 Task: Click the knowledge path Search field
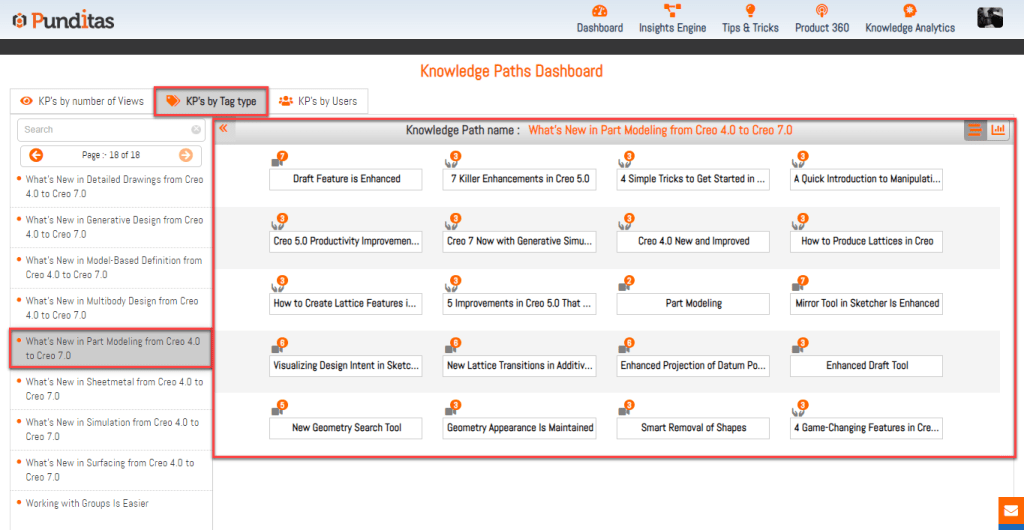click(x=103, y=130)
